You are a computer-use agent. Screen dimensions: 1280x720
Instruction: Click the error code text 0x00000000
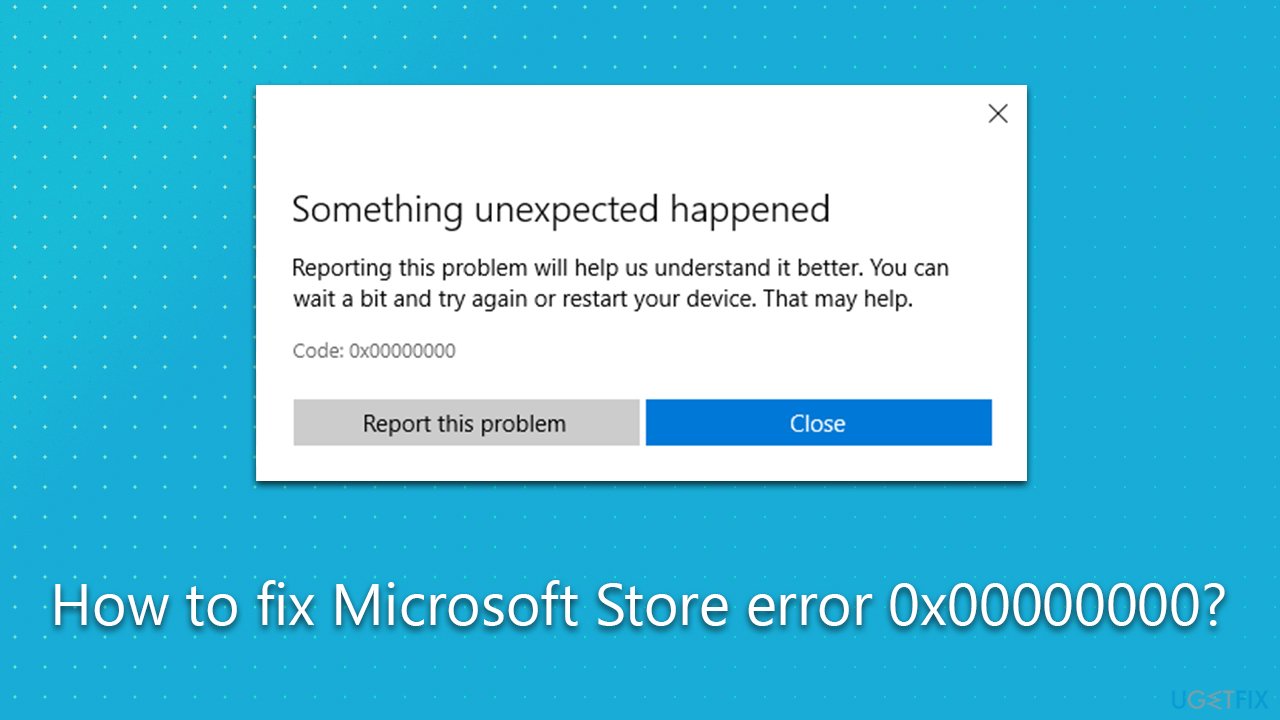(373, 351)
